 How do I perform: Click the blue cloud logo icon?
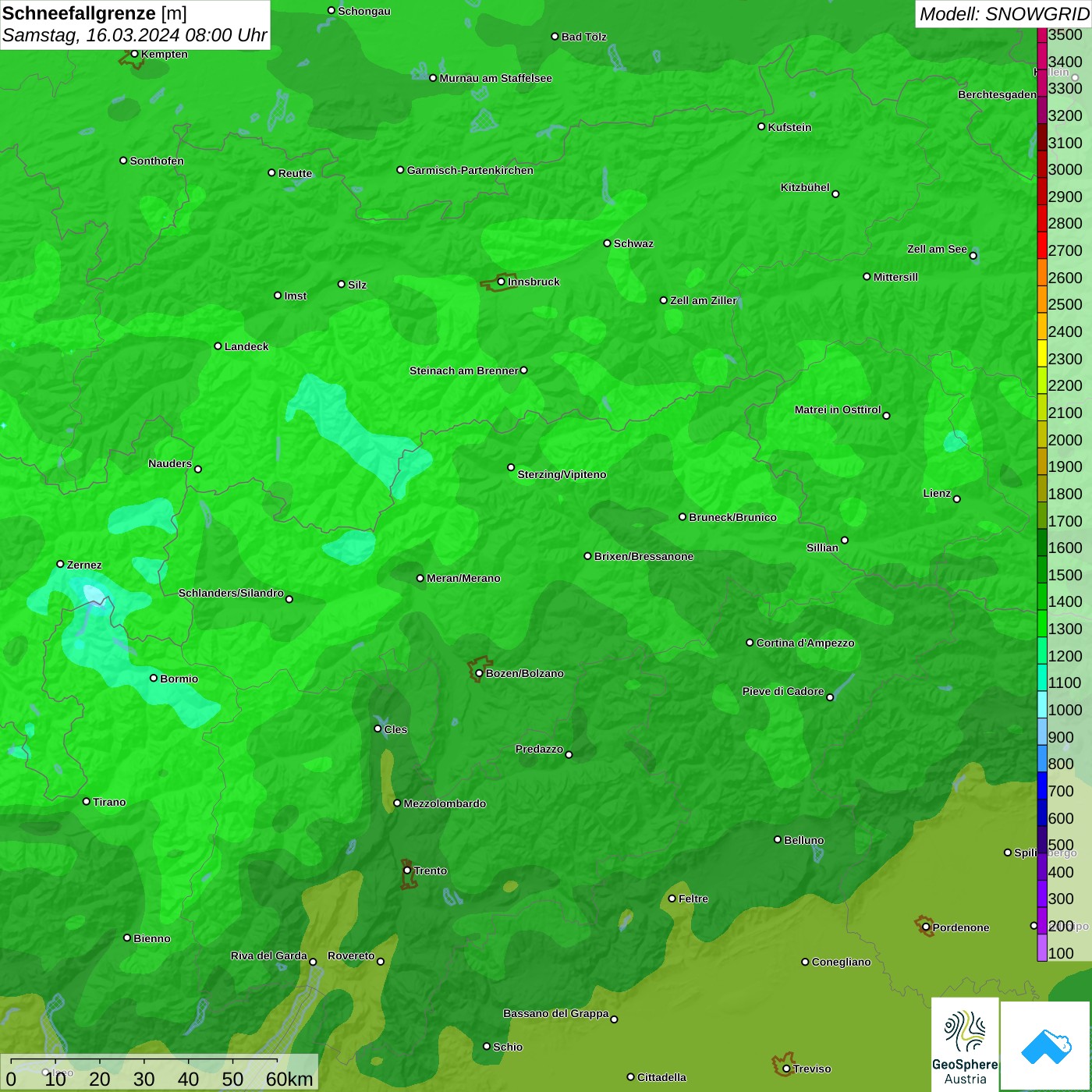click(x=1046, y=1046)
